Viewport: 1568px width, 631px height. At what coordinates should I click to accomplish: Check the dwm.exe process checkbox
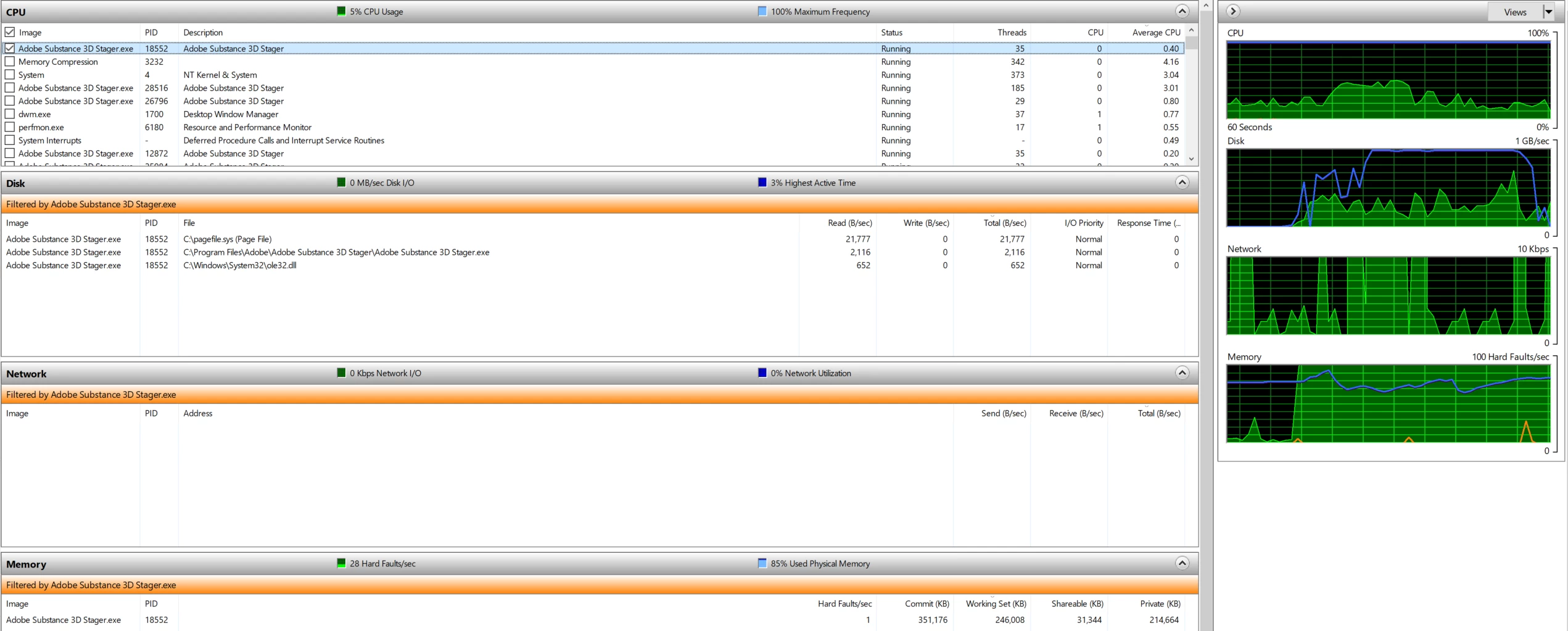tap(10, 114)
